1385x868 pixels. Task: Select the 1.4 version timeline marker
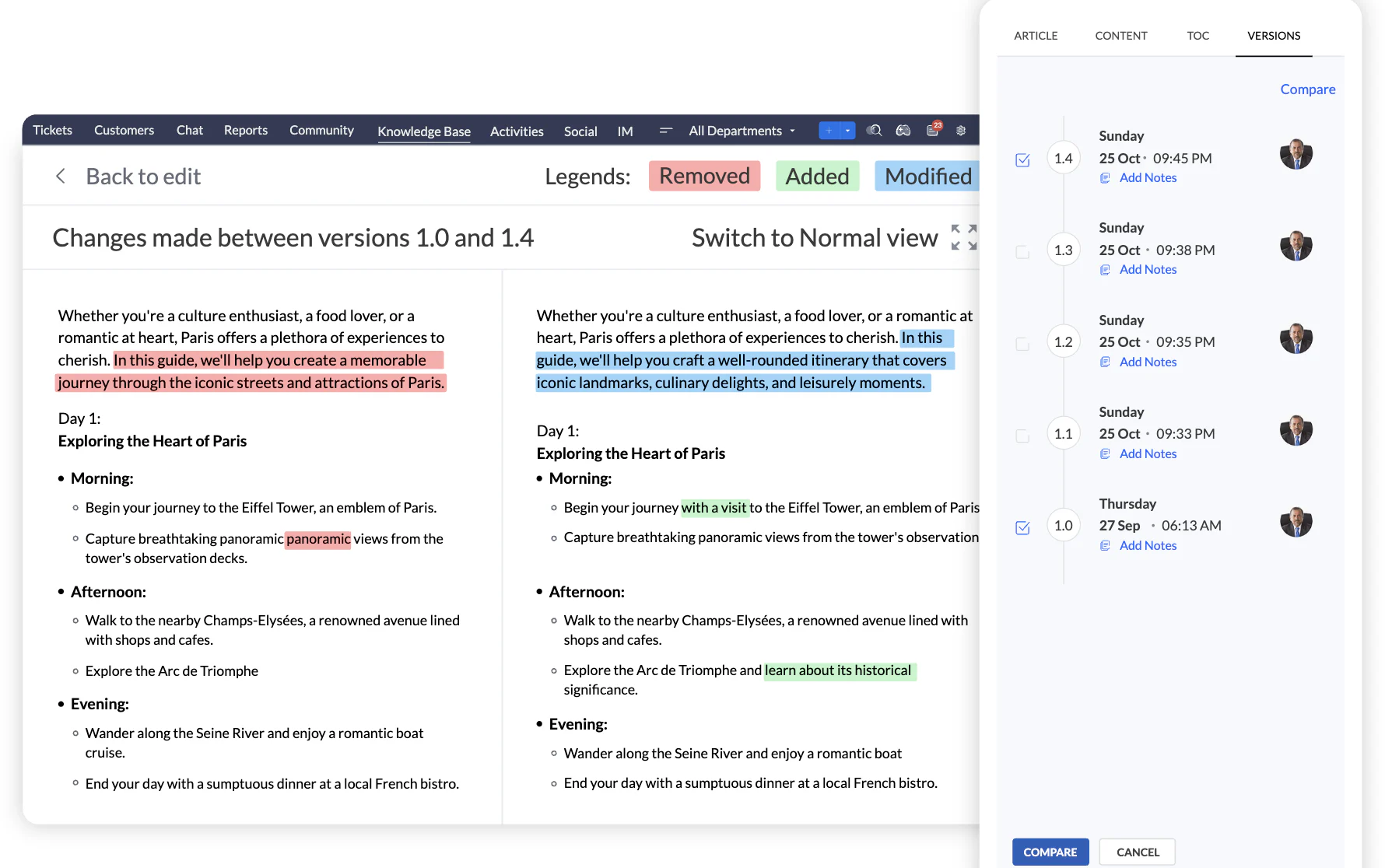(1064, 159)
